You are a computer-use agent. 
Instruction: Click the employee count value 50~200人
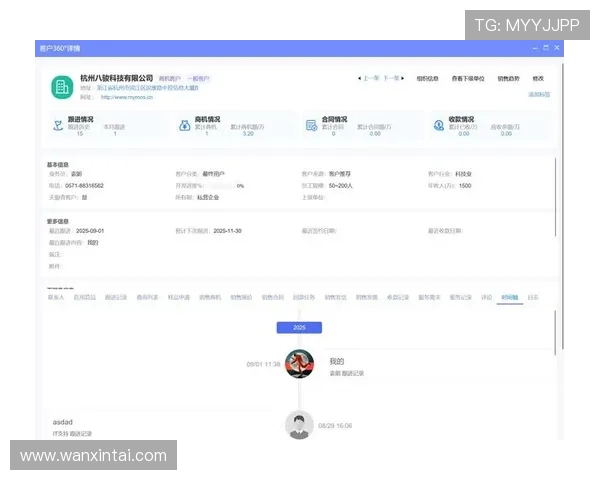click(340, 186)
